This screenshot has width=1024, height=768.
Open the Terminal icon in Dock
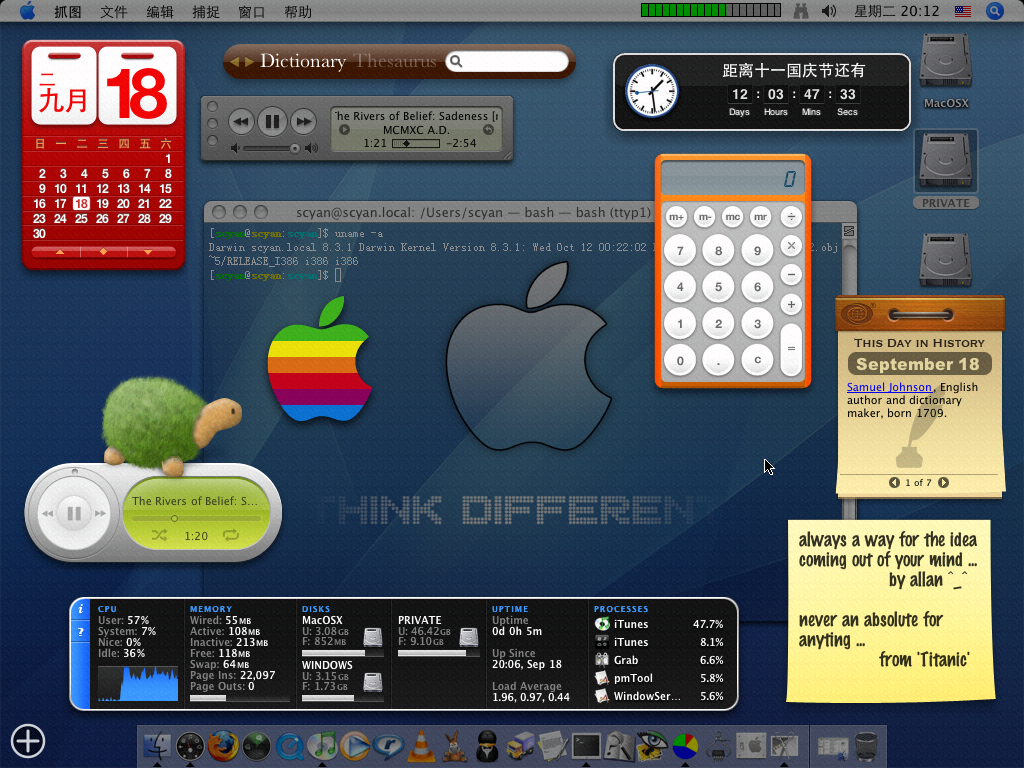pos(586,745)
